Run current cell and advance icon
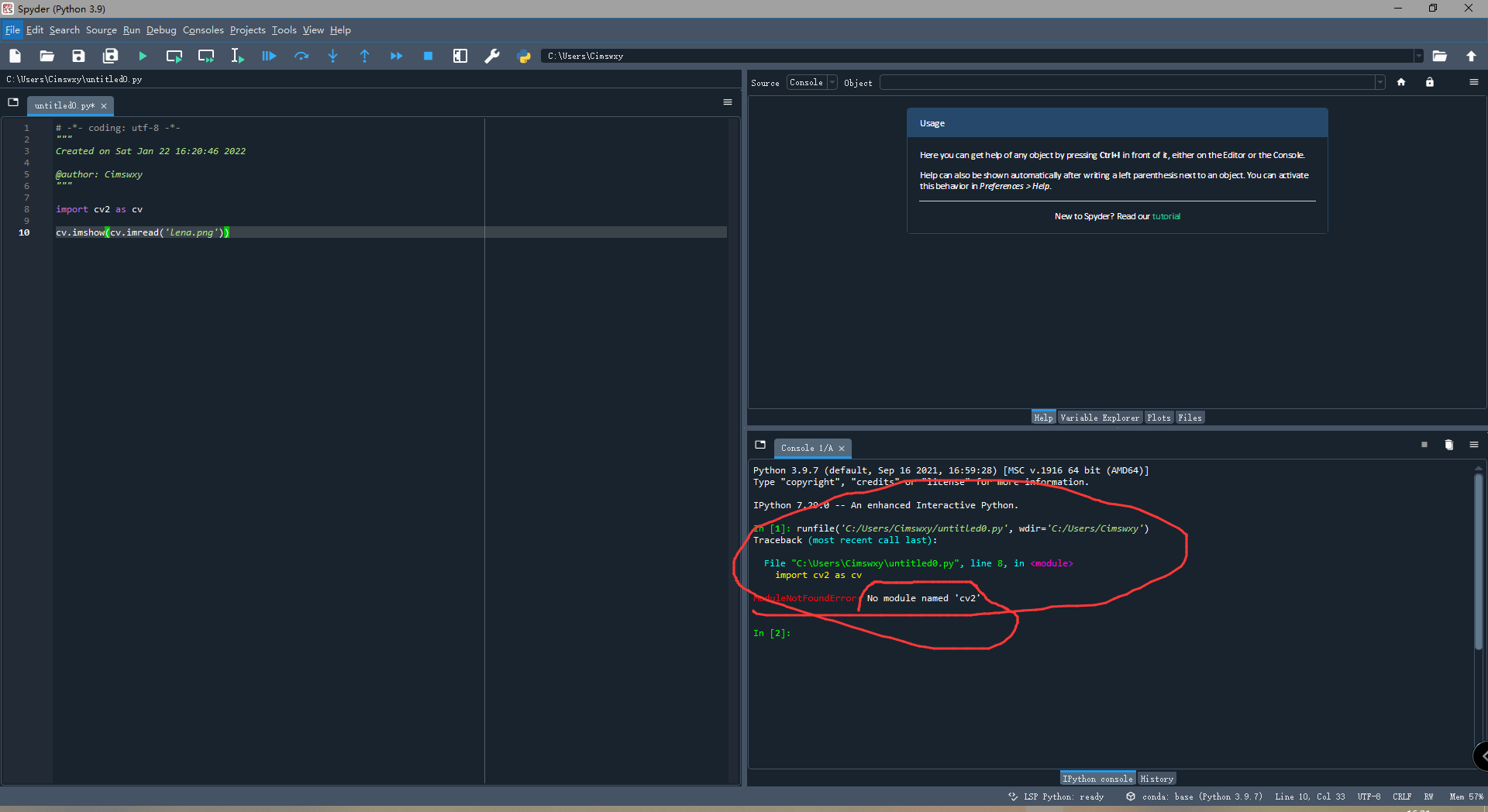1488x812 pixels. point(206,56)
